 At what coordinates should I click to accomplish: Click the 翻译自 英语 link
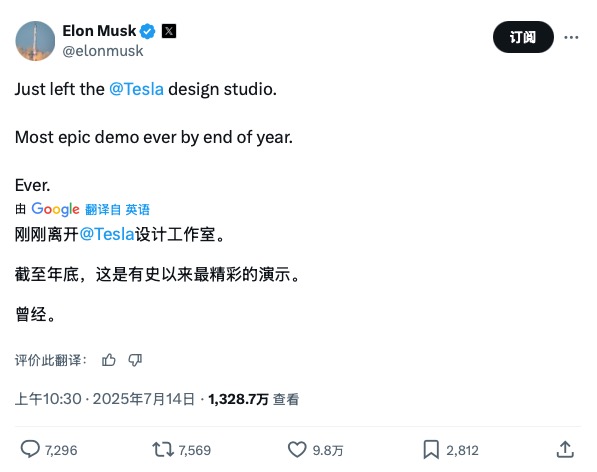[x=117, y=209]
